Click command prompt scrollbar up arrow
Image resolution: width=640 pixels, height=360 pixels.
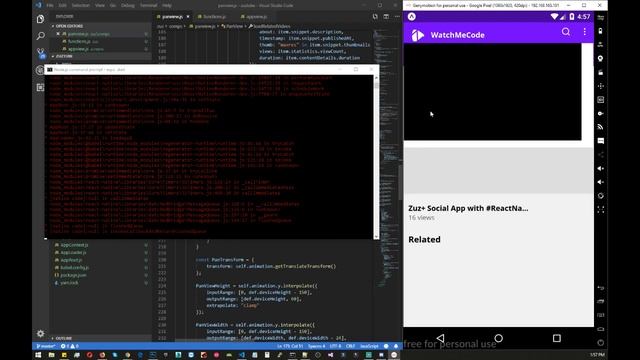coord(376,78)
